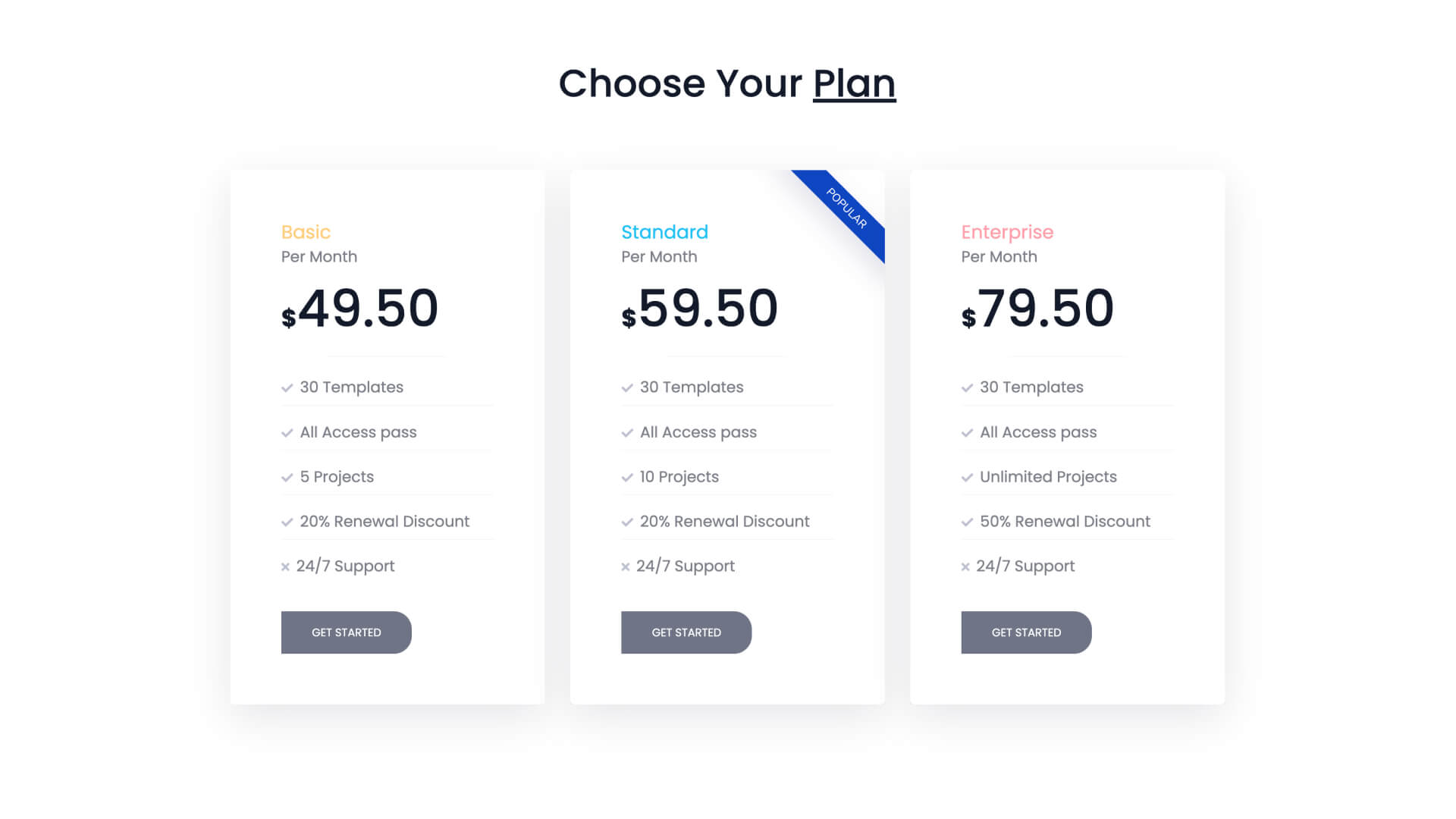The height and width of the screenshot is (819, 1456).
Task: Click the checkmark icon beside Basic 30 Templates
Action: click(287, 388)
